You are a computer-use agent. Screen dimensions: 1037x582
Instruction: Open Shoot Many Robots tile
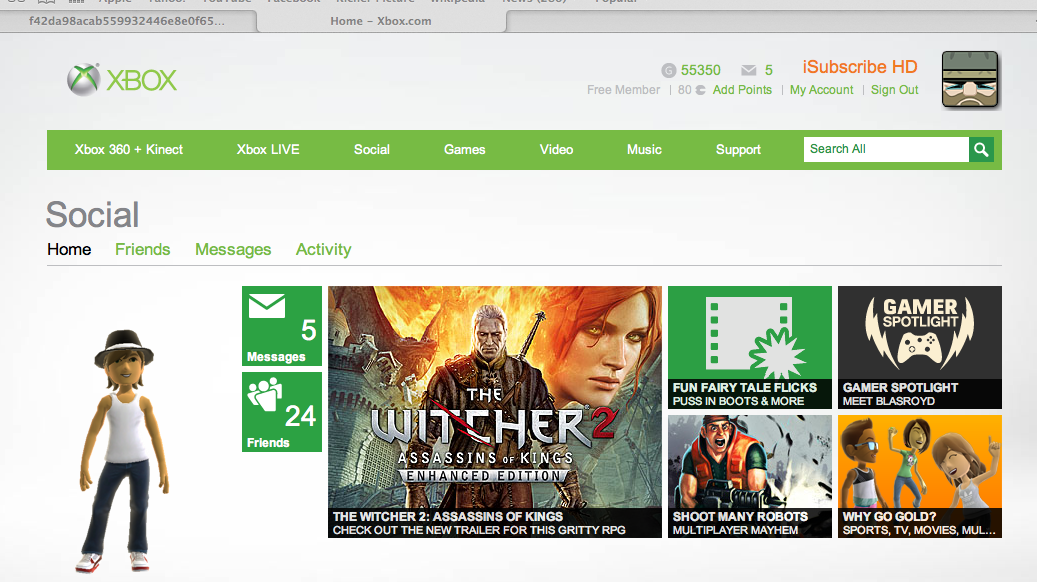(750, 476)
